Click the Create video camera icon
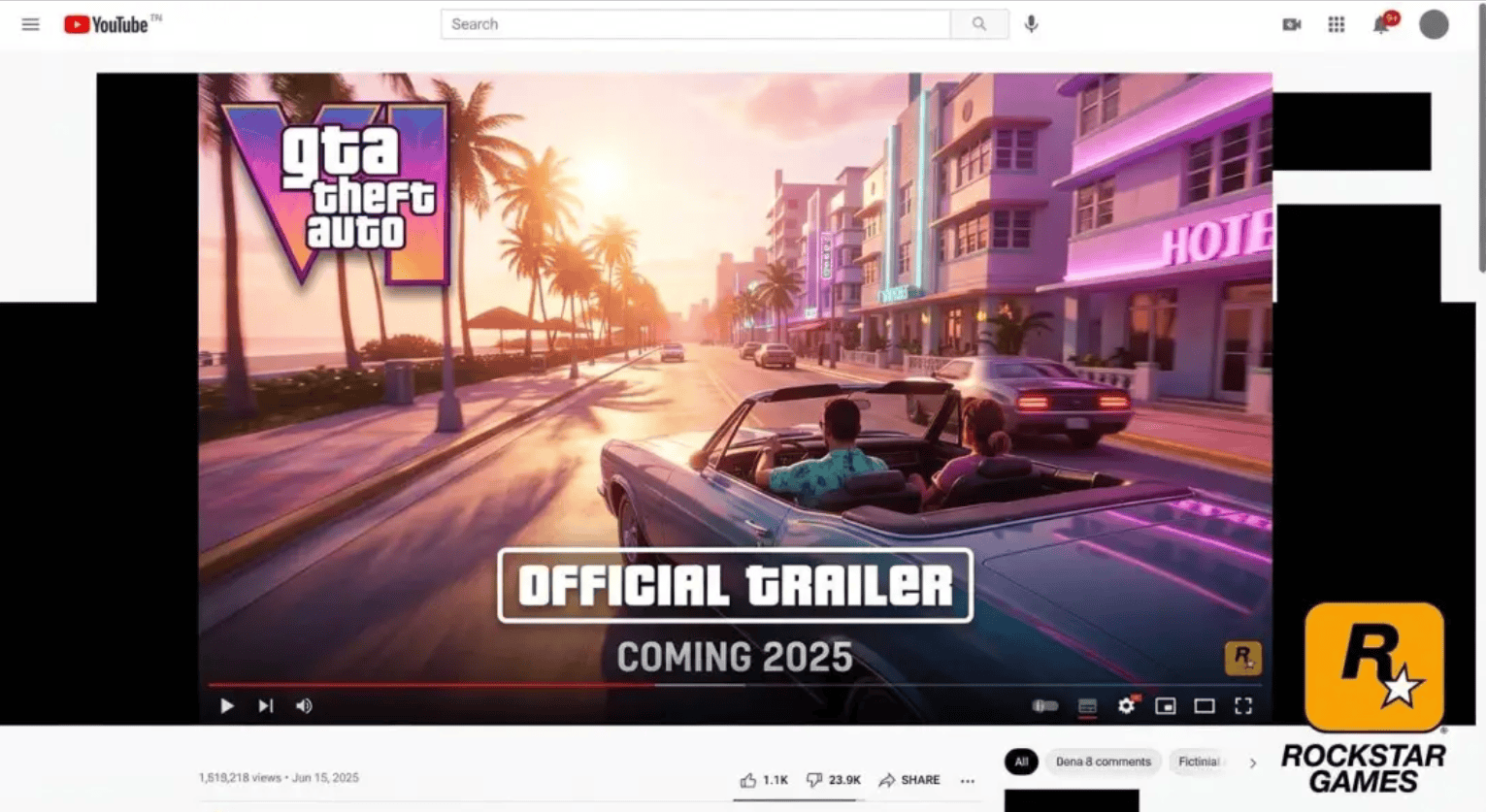The height and width of the screenshot is (812, 1486). pos(1291,23)
